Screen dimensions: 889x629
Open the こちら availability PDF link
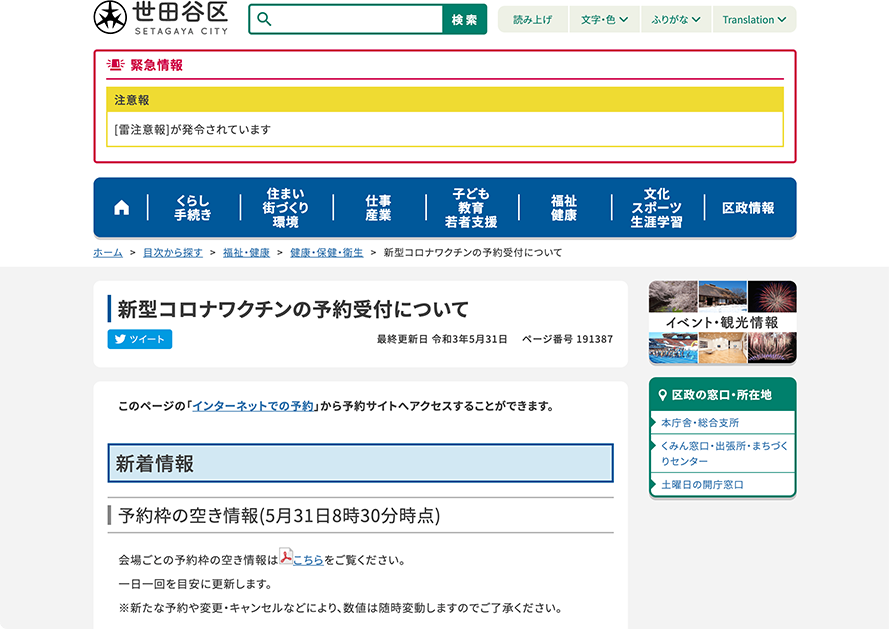(x=308, y=560)
